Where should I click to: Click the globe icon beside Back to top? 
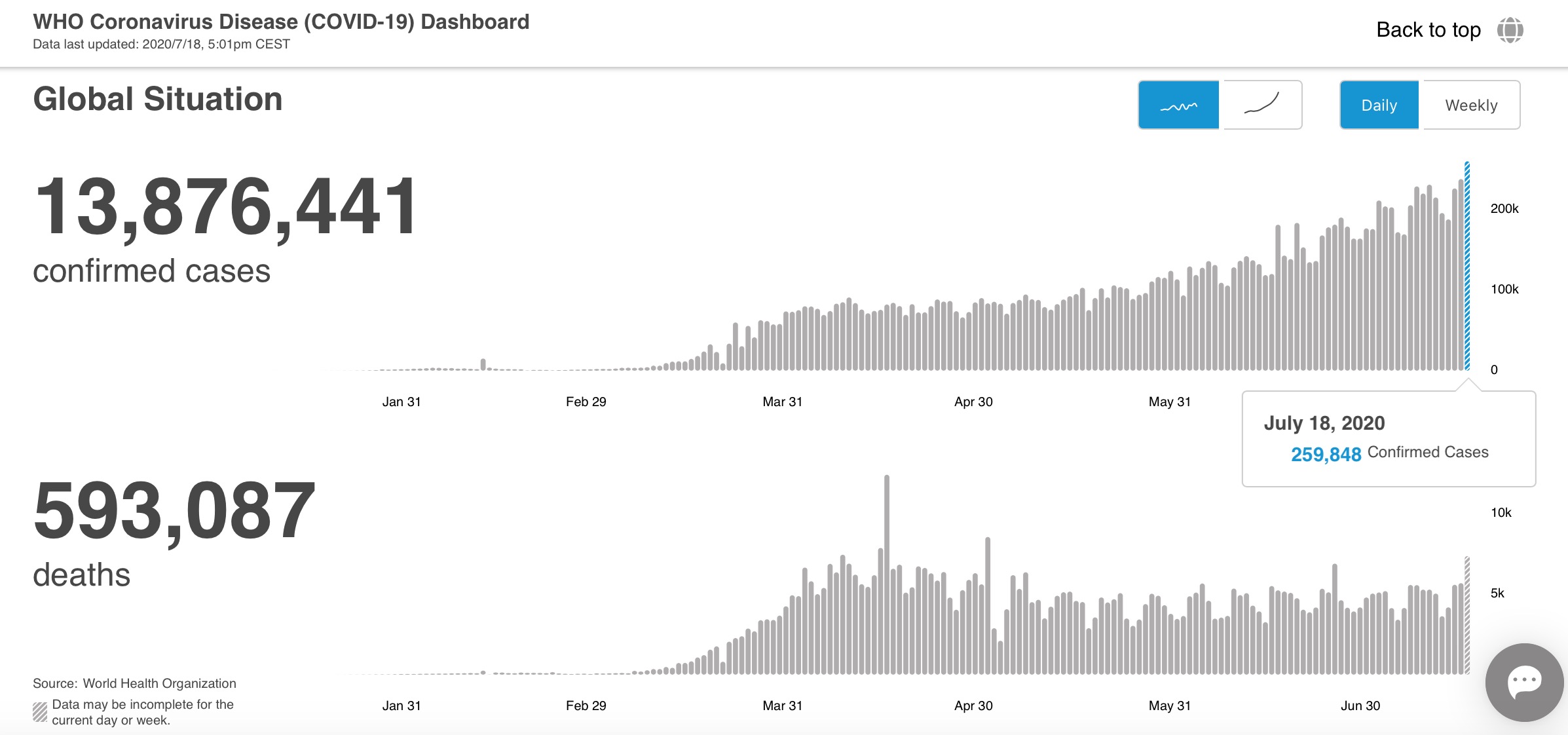tap(1510, 30)
